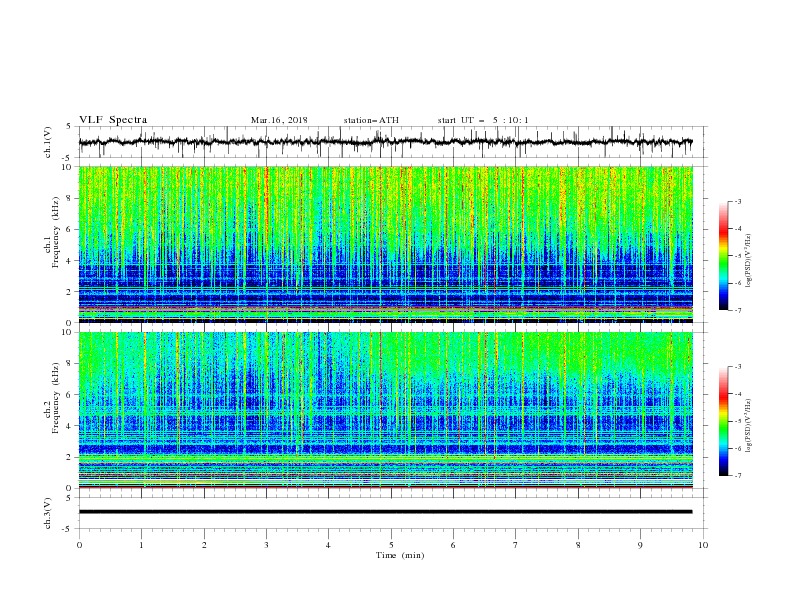Click the "2" kHz tick on ch.2 frequency axis
Viewport: 792px width, 612px height.
tap(69, 457)
